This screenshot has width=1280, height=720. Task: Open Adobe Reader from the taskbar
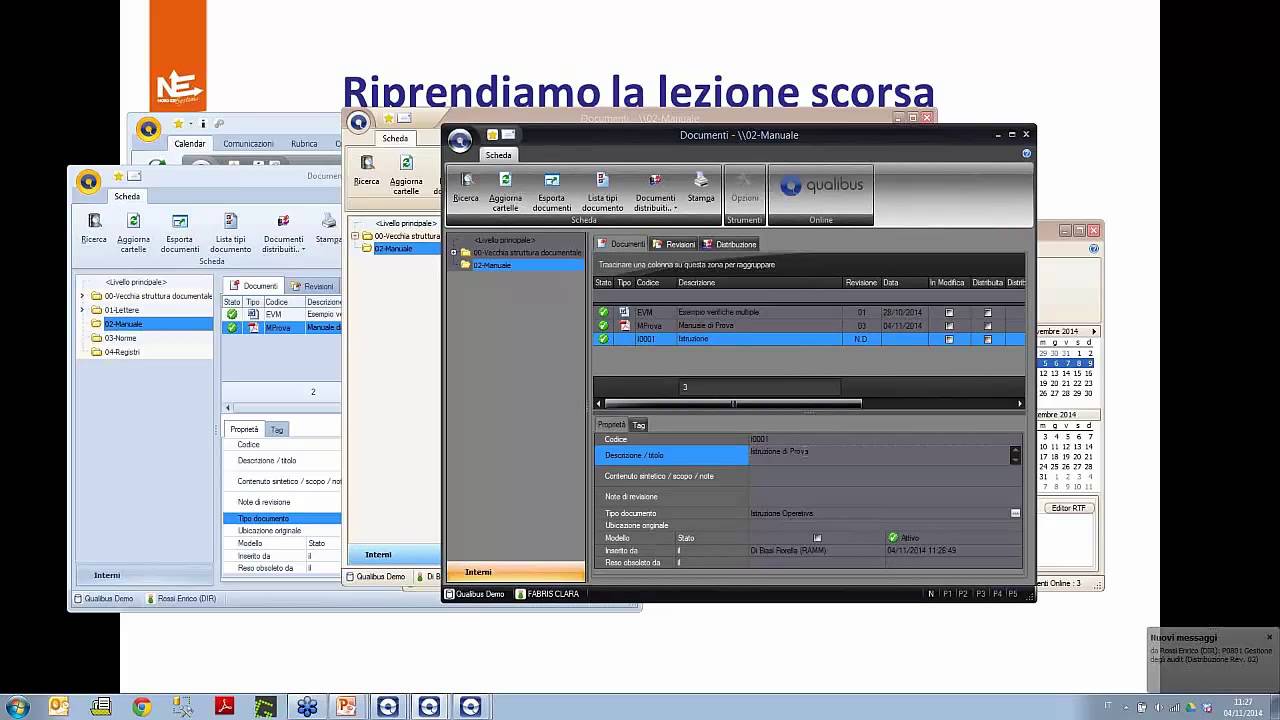[x=224, y=707]
